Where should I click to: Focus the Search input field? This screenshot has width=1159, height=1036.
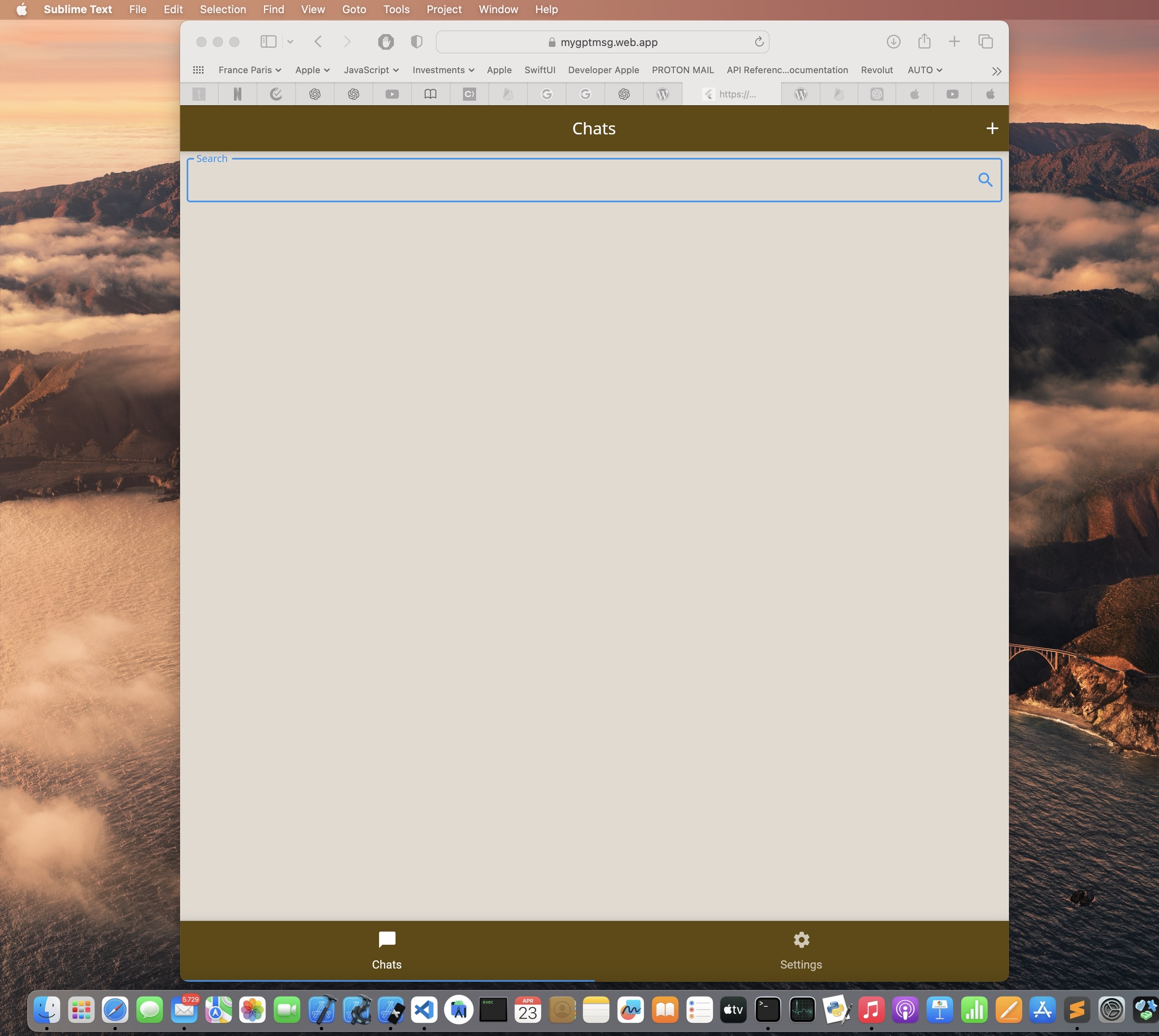point(594,180)
